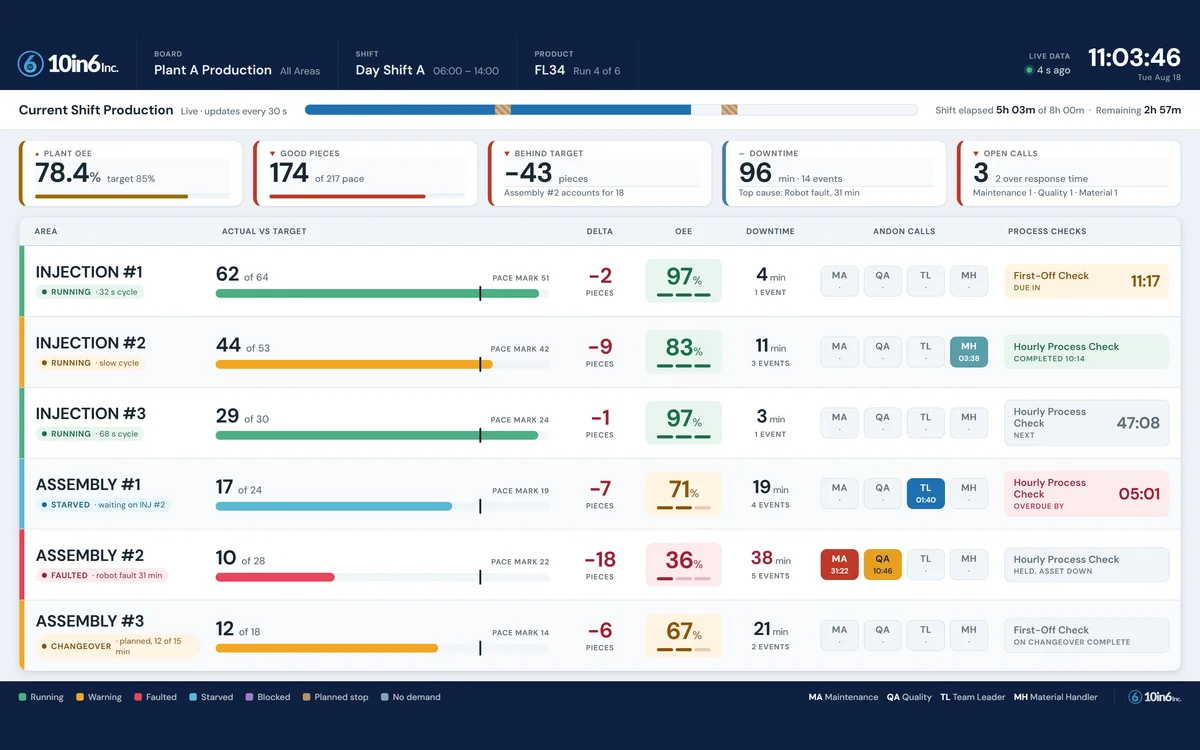Click the Blocked legend swatch
Screen dimensions: 1200x750
click(x=250, y=697)
